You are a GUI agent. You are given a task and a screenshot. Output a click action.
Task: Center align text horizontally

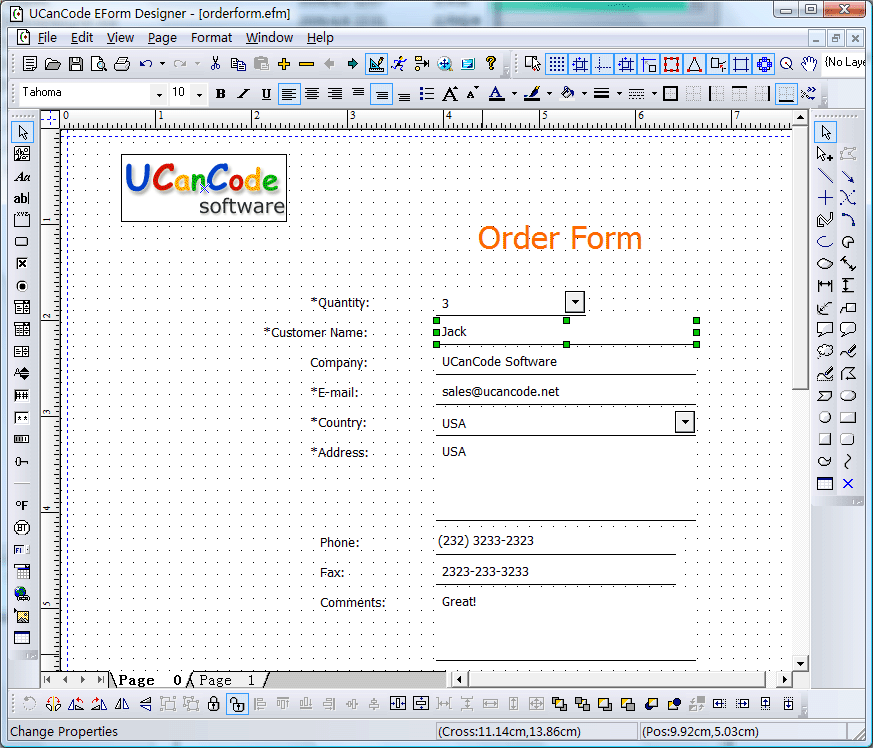(x=312, y=94)
